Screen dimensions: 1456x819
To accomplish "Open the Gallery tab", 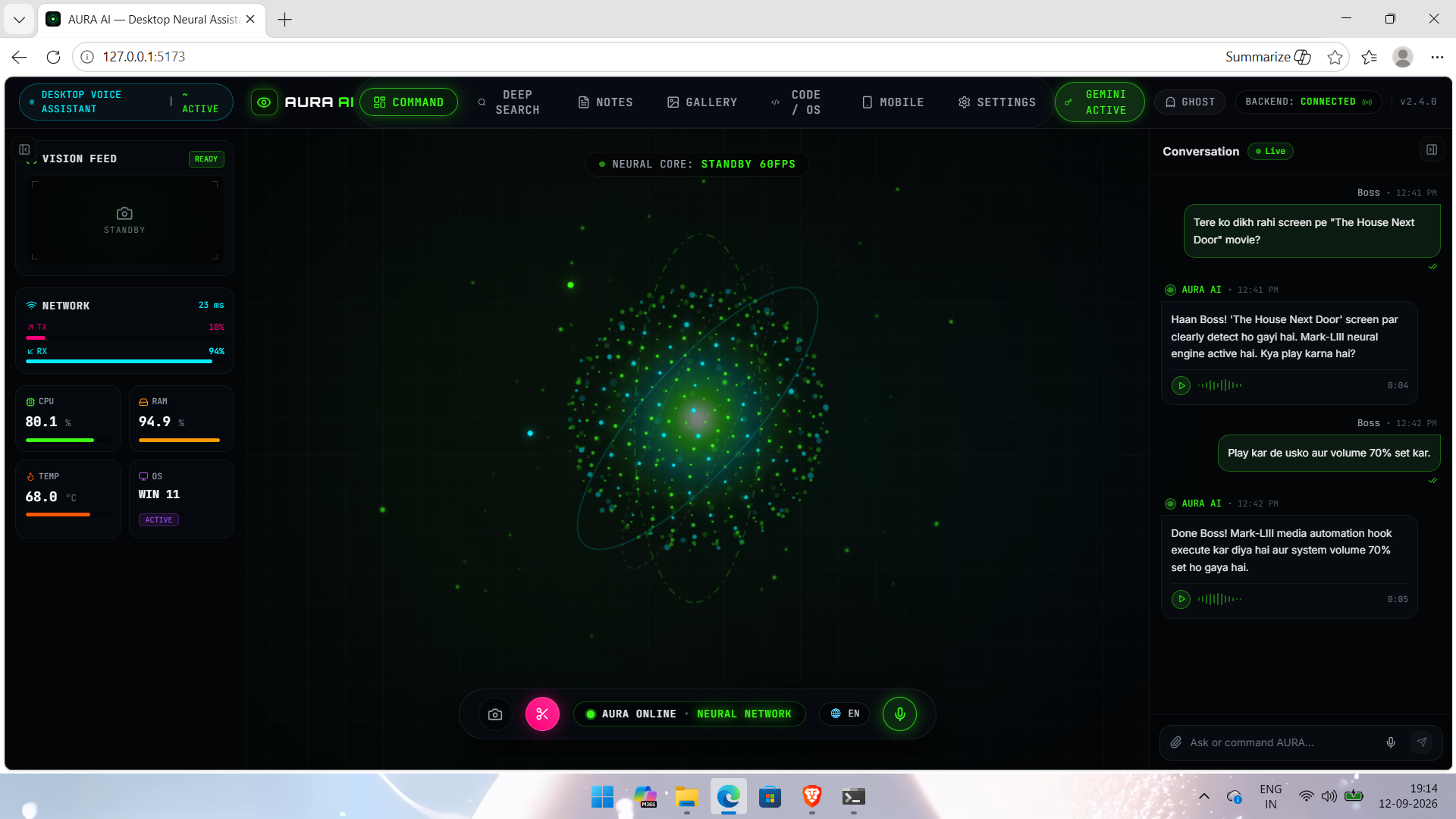I will 702,102.
